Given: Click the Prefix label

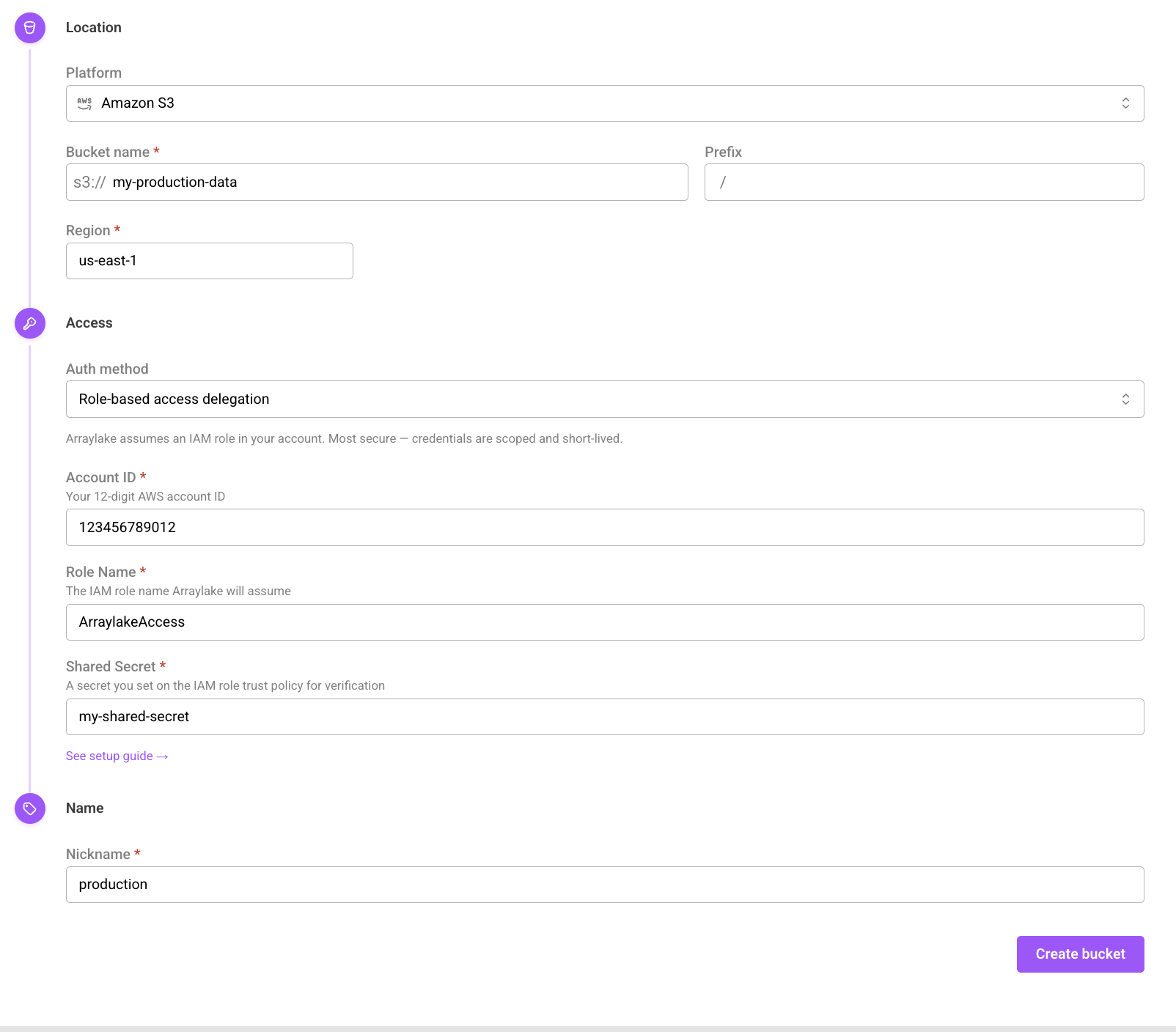Looking at the screenshot, I should [x=724, y=152].
